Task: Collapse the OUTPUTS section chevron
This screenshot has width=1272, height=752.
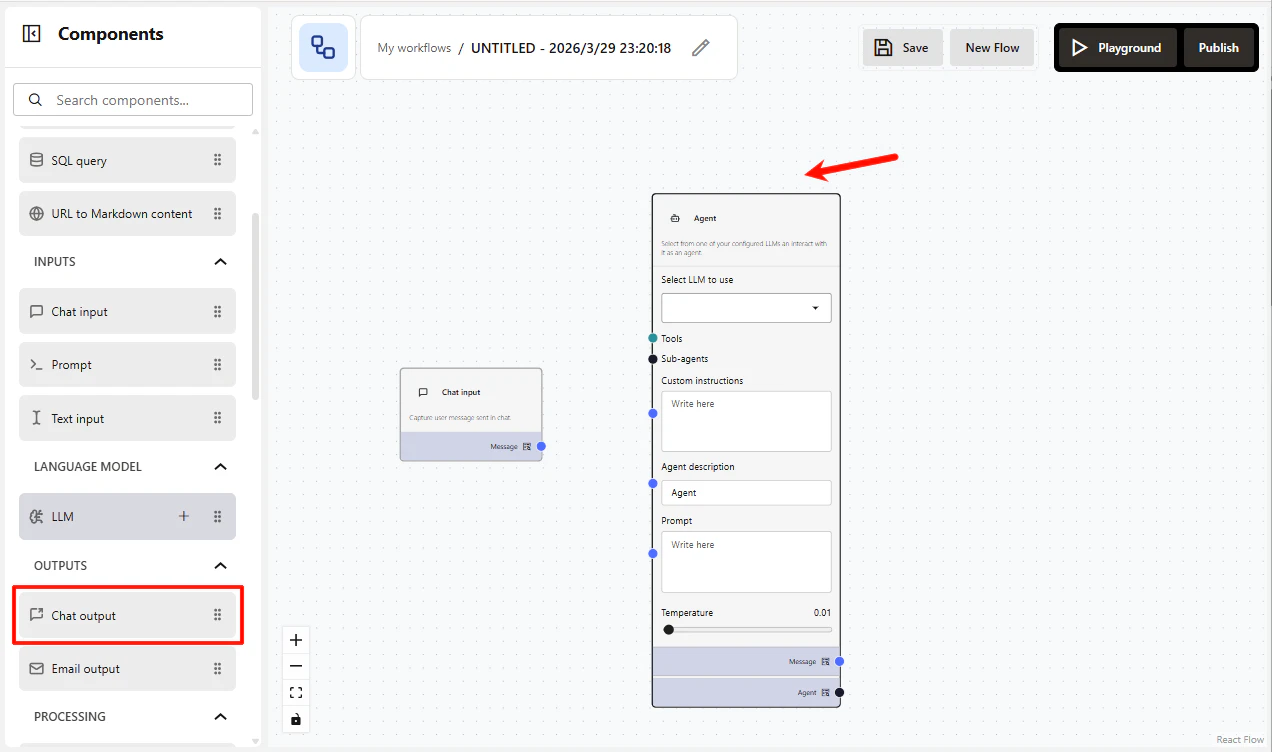Action: click(x=220, y=566)
